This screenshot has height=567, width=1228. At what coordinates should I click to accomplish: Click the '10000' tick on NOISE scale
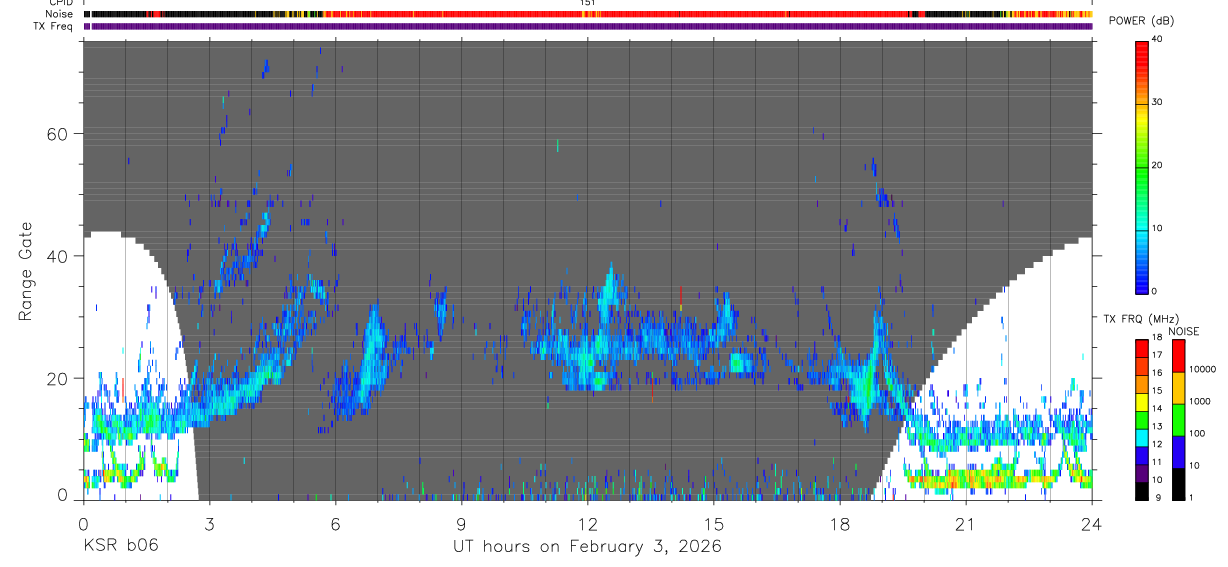pos(1203,369)
